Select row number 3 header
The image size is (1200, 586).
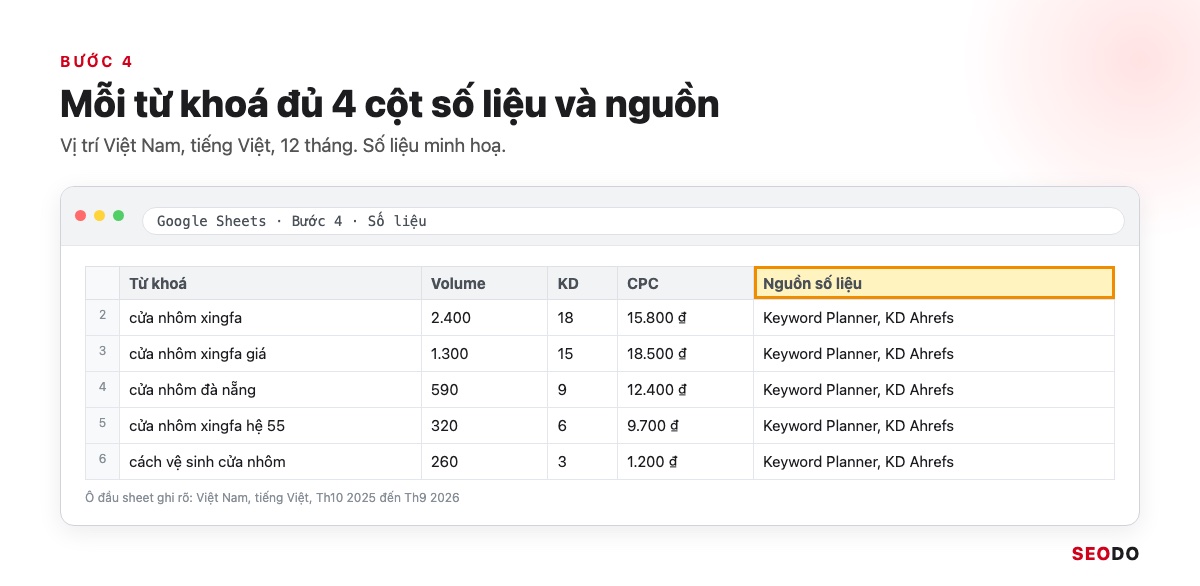pos(103,354)
